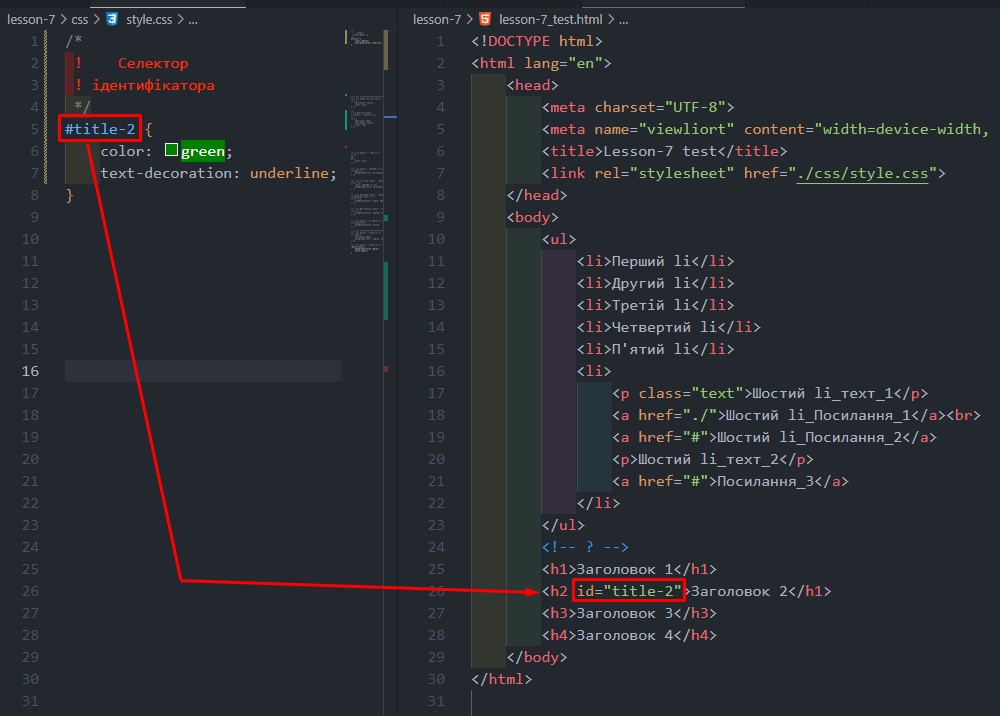Click the closing </html> tag
The width and height of the screenshot is (1000, 716).
coord(502,679)
